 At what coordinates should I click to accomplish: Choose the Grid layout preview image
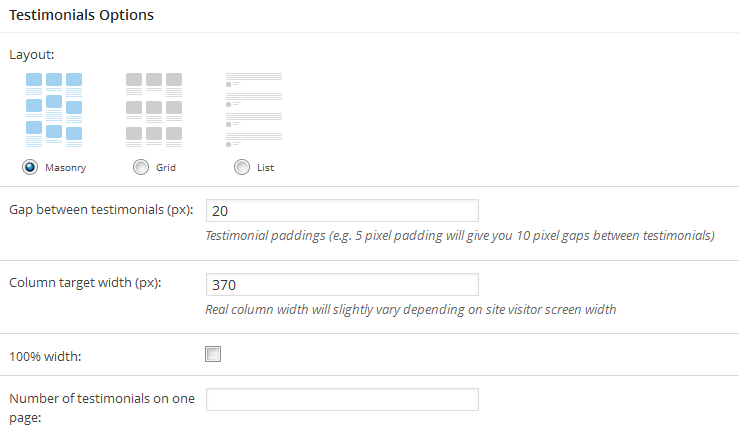point(153,110)
